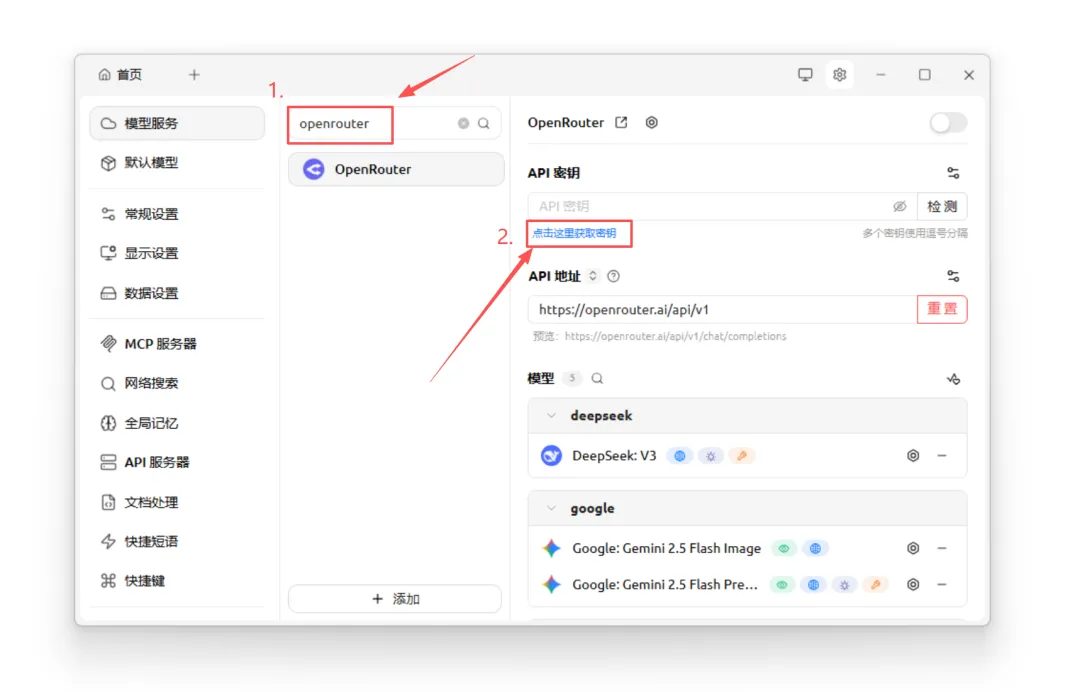Select Google: Gemini 2.5 Flash Image row
Image resolution: width=1080 pixels, height=692 pixels.
coord(747,548)
